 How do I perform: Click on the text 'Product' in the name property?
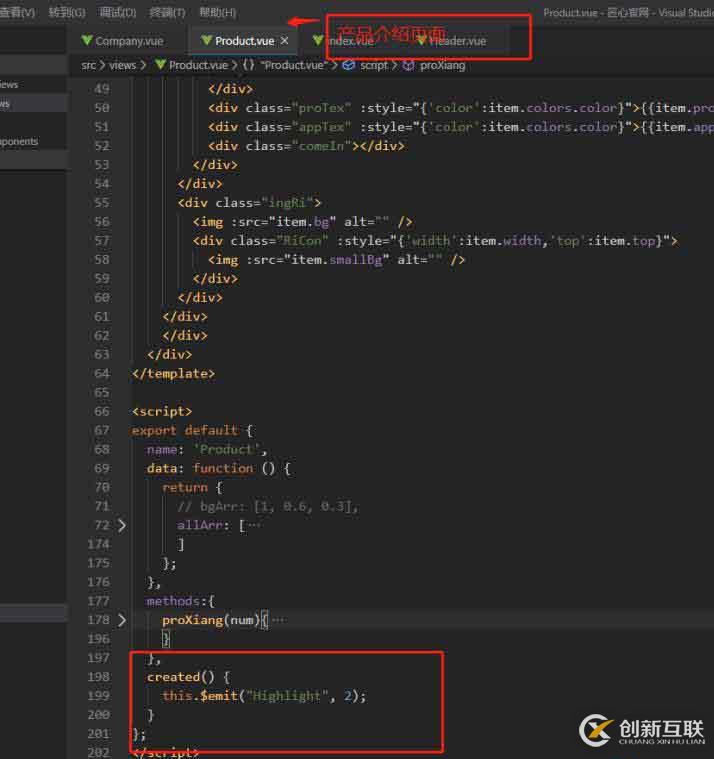point(227,449)
